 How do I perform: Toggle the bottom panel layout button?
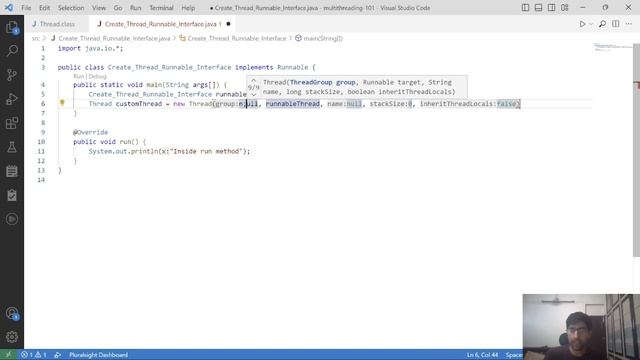click(538, 8)
